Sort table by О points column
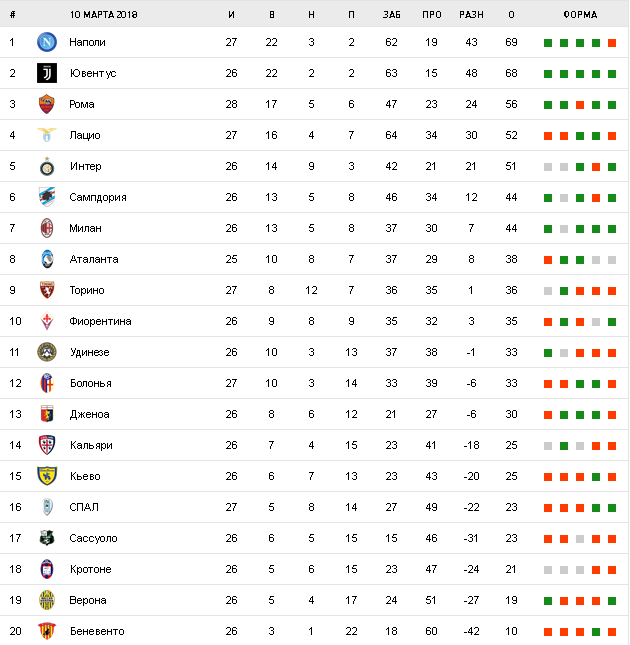This screenshot has height=645, width=630. pos(511,15)
